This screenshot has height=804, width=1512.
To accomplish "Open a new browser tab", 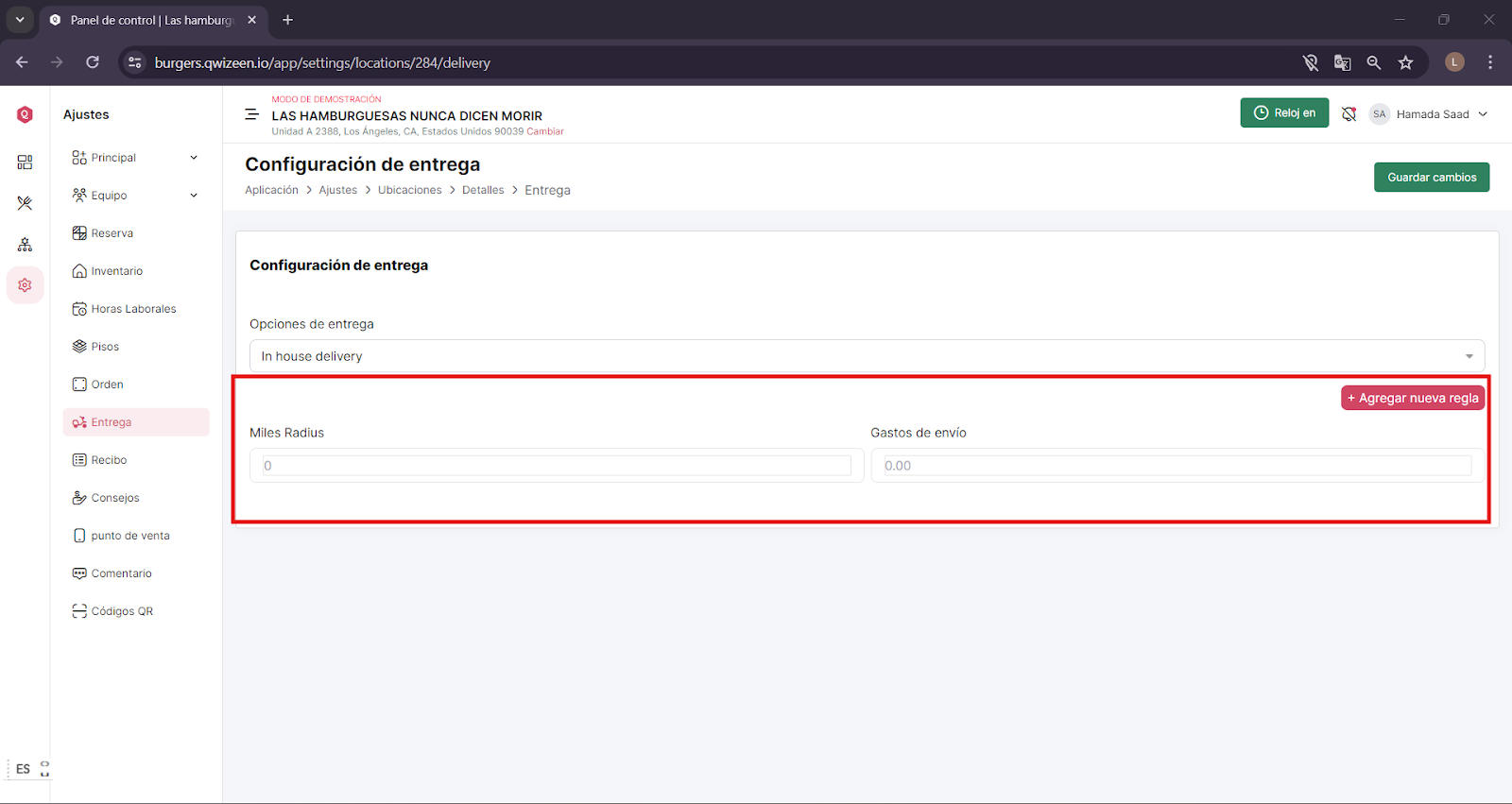I will 288,20.
